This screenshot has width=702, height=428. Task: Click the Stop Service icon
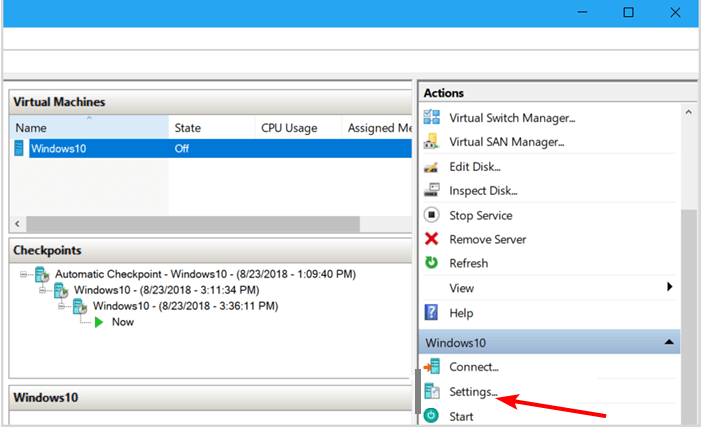(x=432, y=215)
